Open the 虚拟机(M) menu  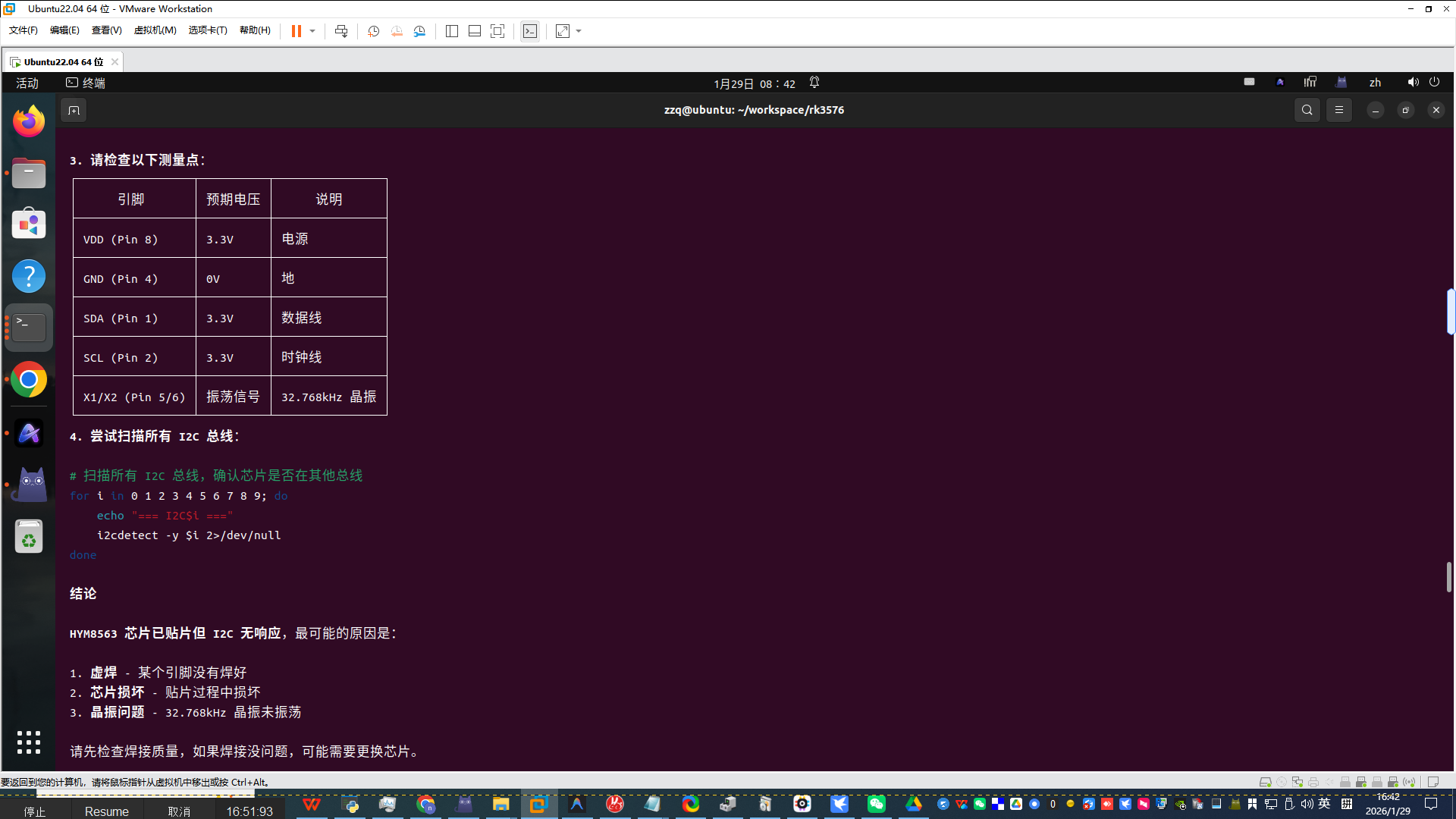[155, 30]
